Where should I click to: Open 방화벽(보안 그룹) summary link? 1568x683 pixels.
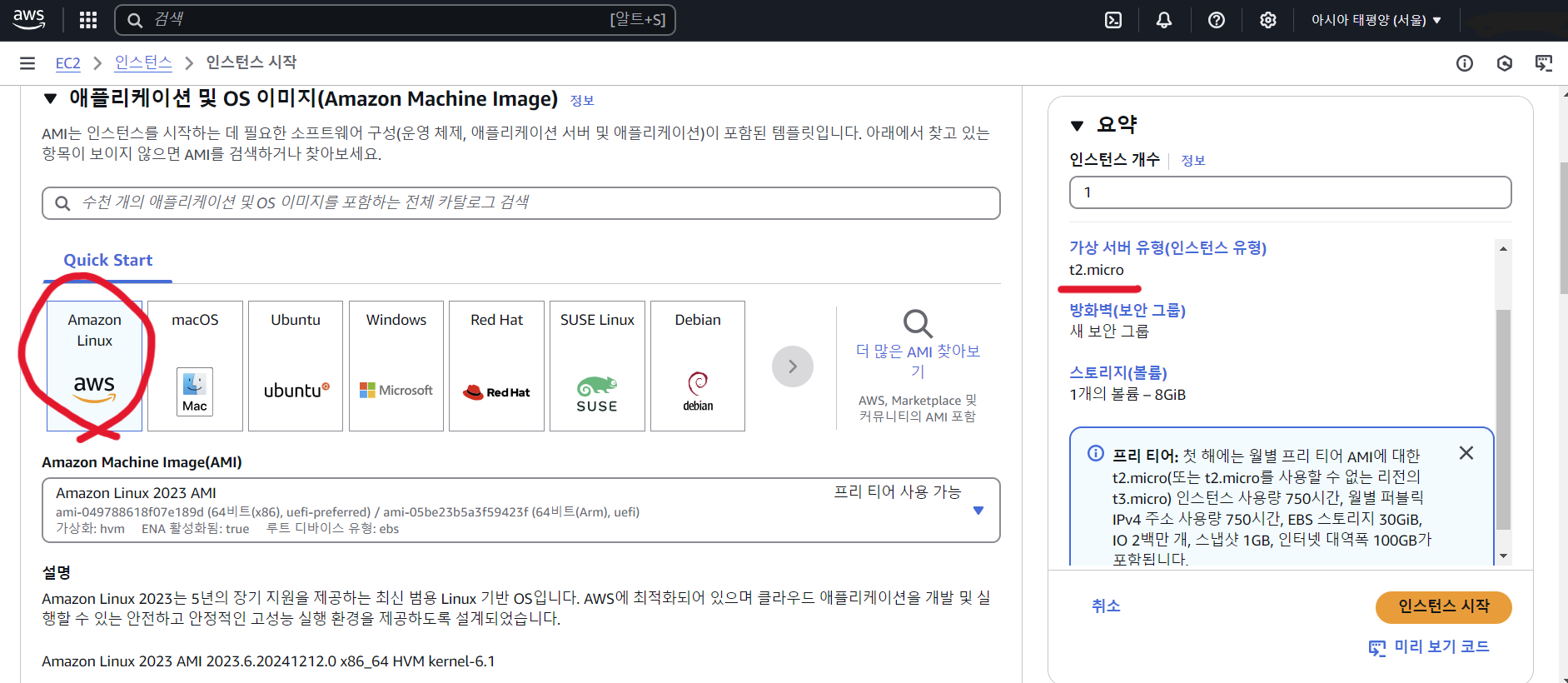(1127, 310)
